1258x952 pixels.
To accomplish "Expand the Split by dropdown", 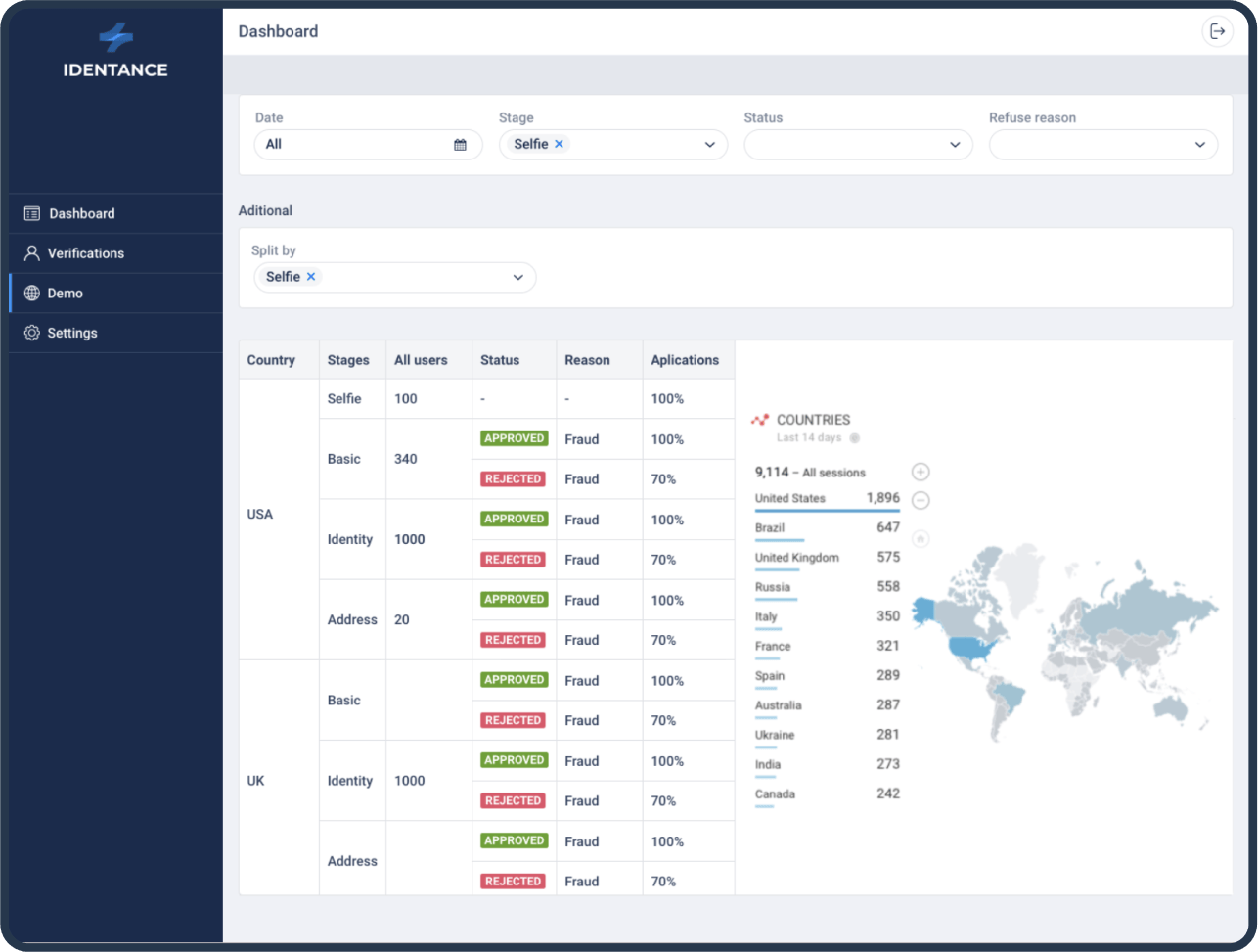I will 518,278.
